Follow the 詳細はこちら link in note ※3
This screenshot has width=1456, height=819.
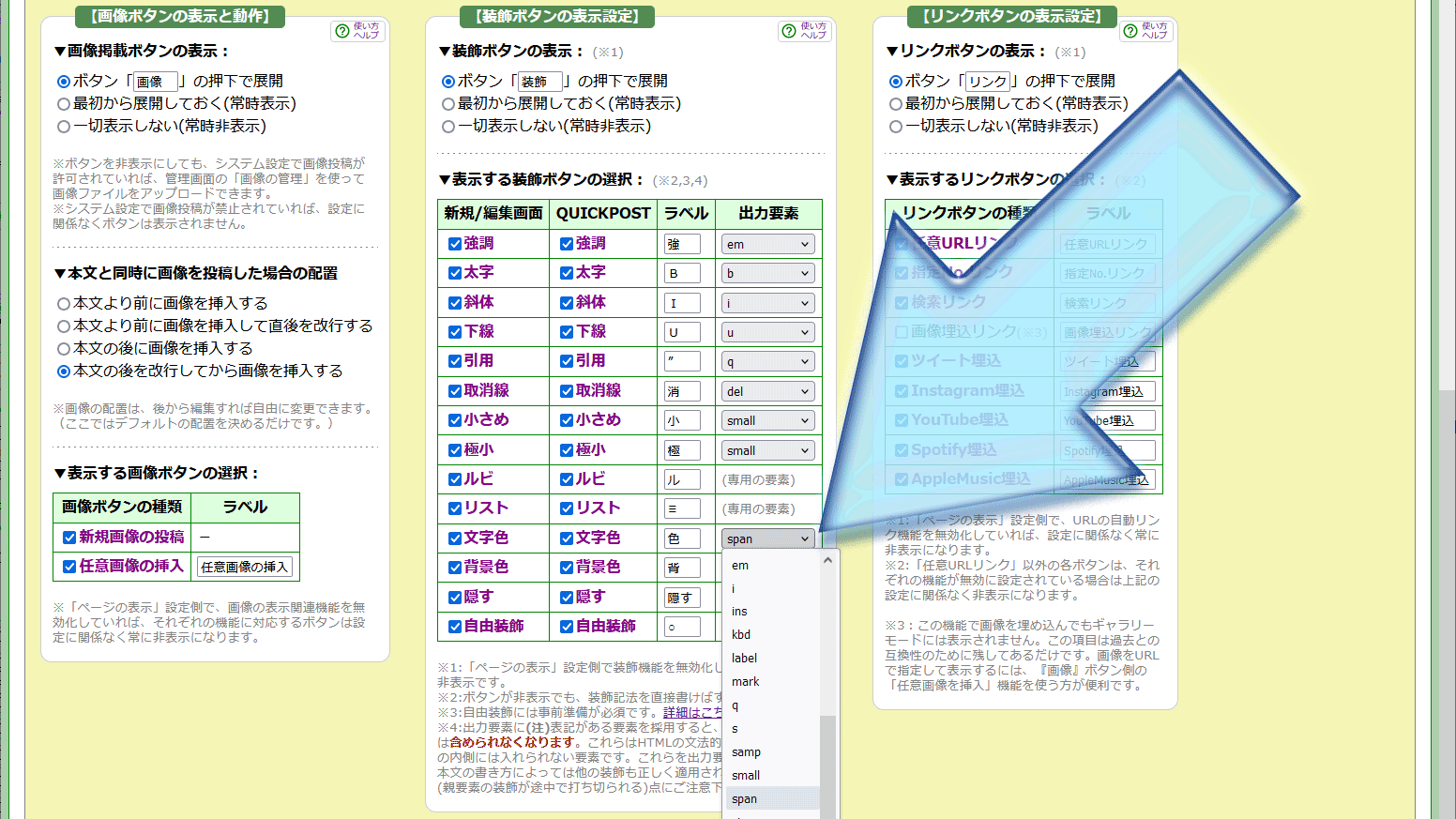[x=692, y=713]
